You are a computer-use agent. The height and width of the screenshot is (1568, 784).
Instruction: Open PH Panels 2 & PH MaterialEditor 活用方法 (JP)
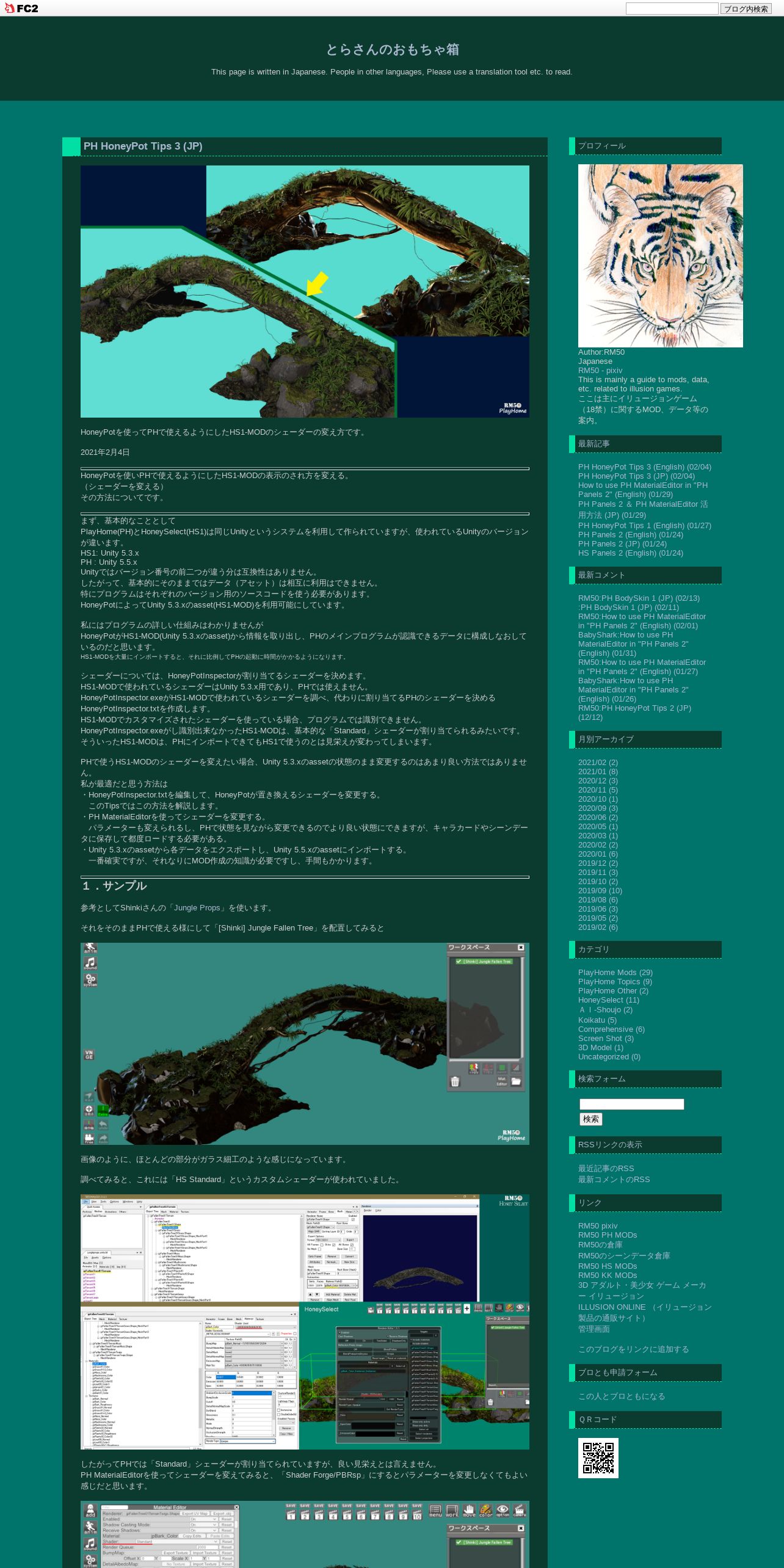coord(643,509)
